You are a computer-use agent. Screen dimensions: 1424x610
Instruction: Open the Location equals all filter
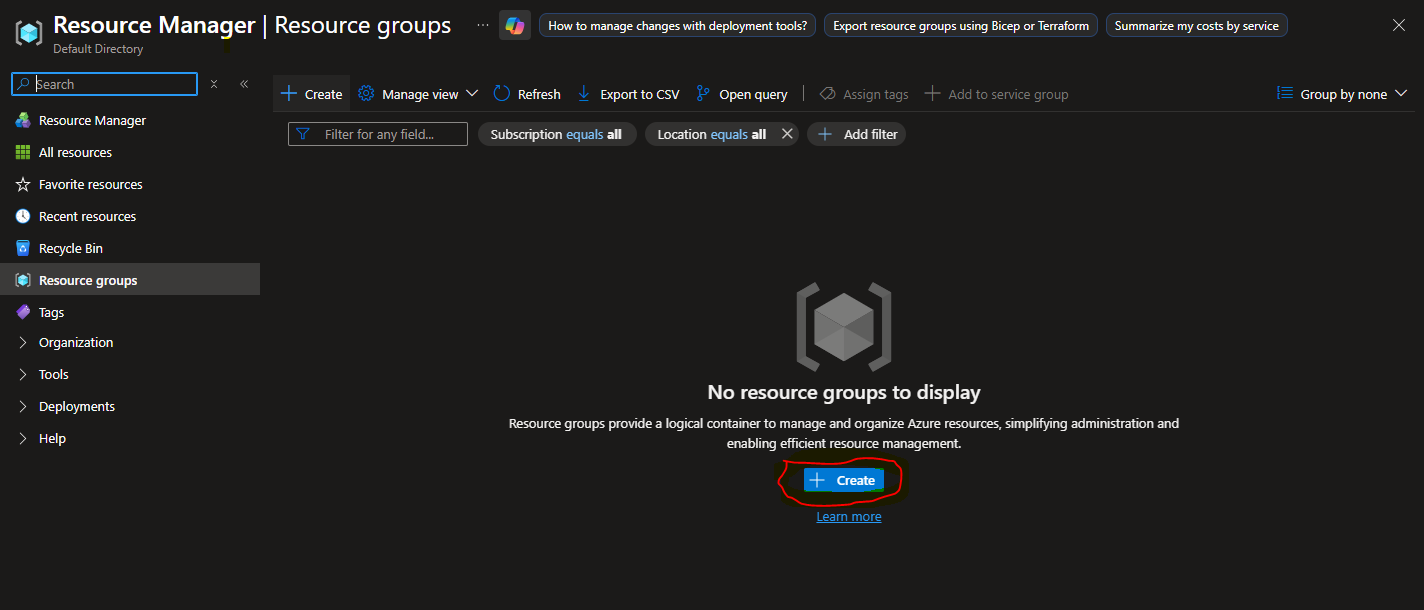point(712,134)
